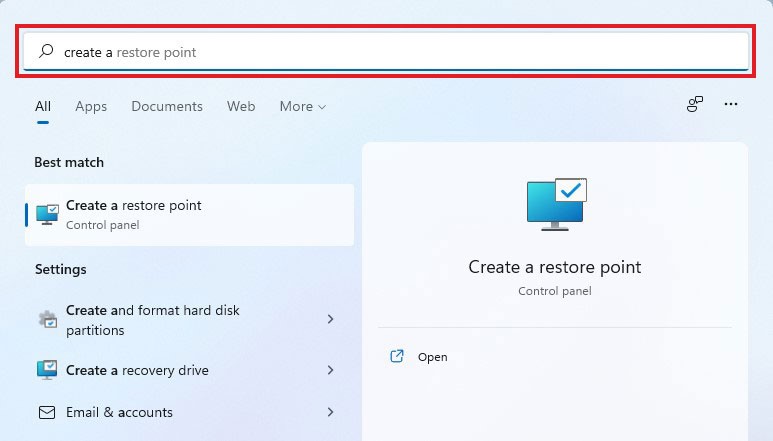Expand the hard disk partitions result chevron
This screenshot has width=773, height=441.
click(331, 319)
